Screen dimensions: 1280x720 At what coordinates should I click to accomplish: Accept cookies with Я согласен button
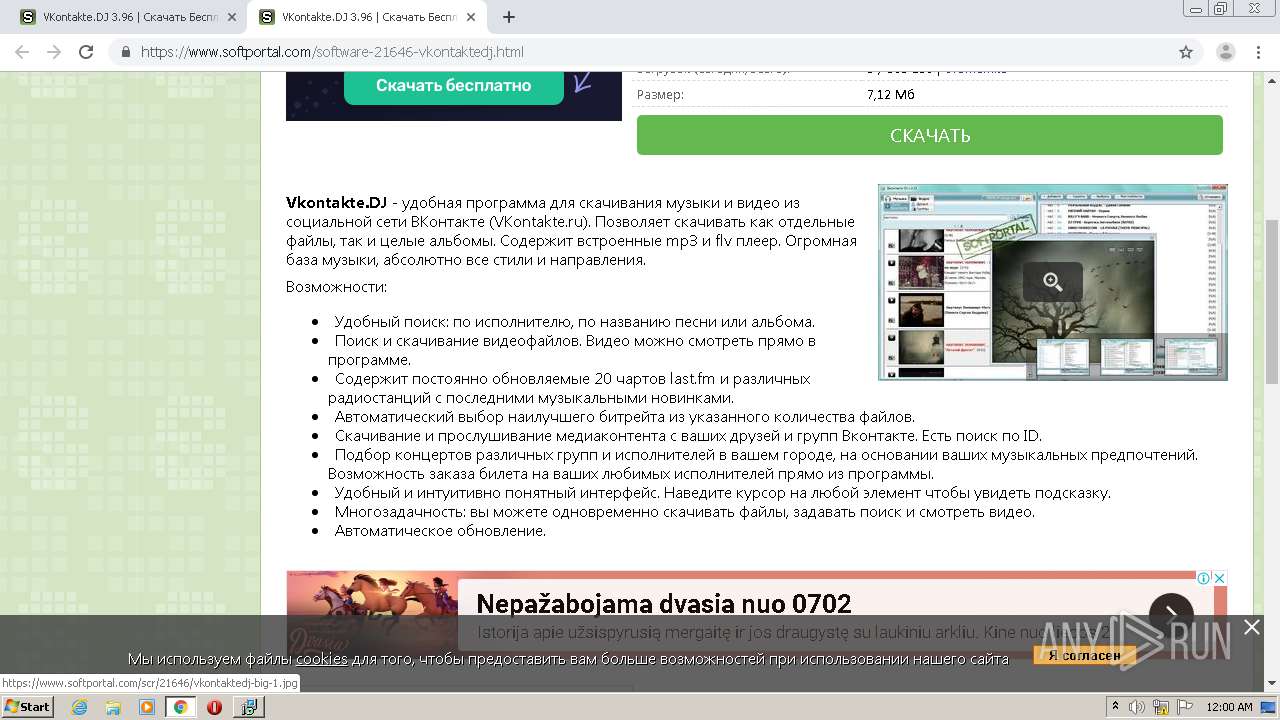point(1085,655)
